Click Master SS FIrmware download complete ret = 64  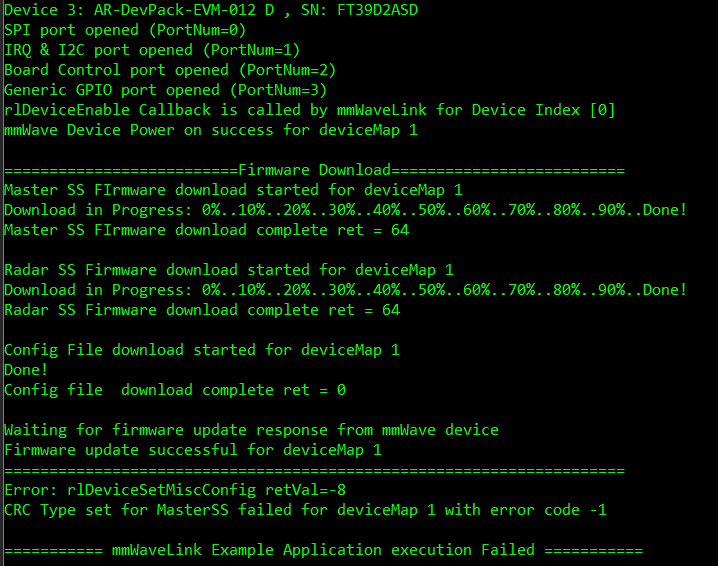(x=206, y=230)
